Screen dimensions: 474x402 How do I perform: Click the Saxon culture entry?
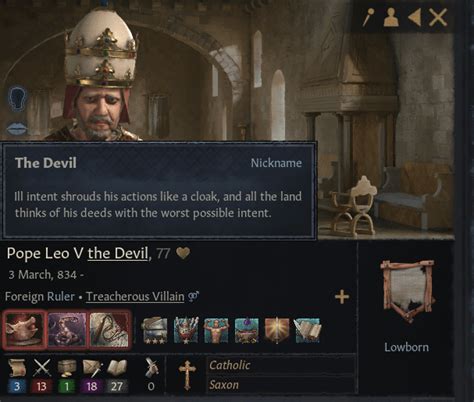[281, 385]
